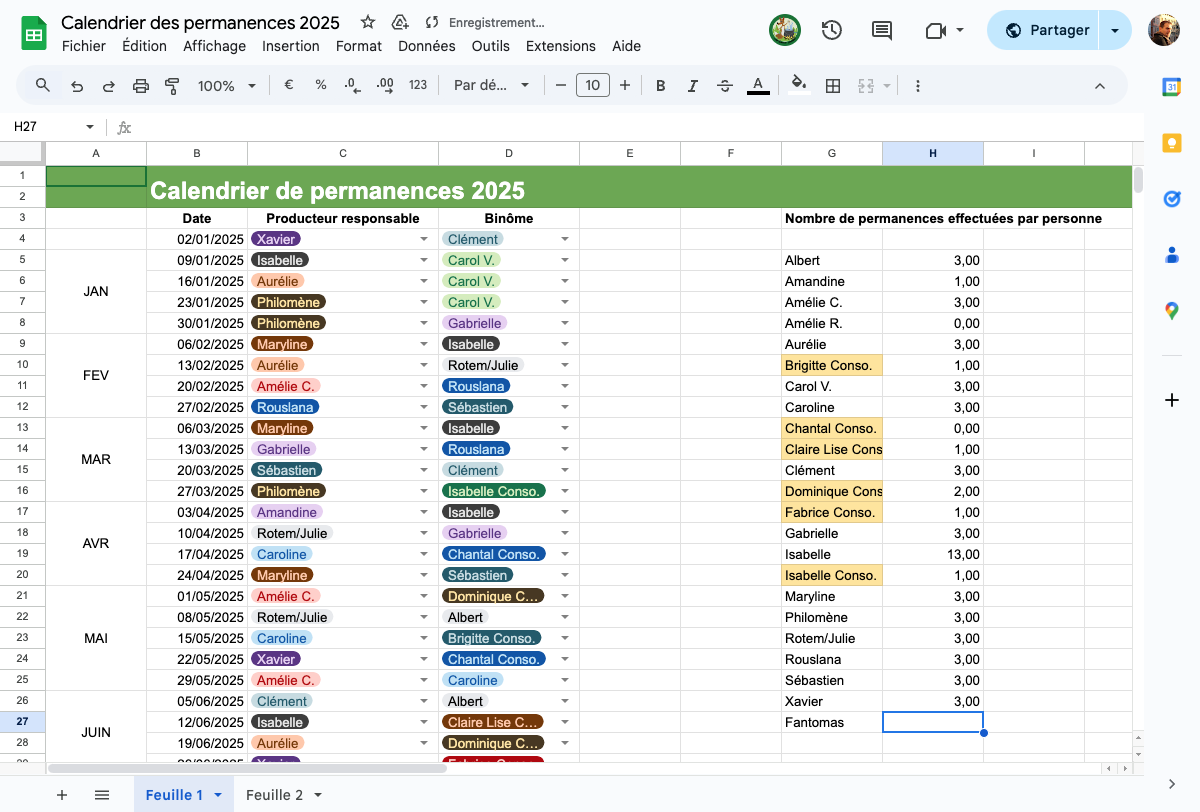Open the Données menu
This screenshot has height=812, width=1200.
coord(427,46)
